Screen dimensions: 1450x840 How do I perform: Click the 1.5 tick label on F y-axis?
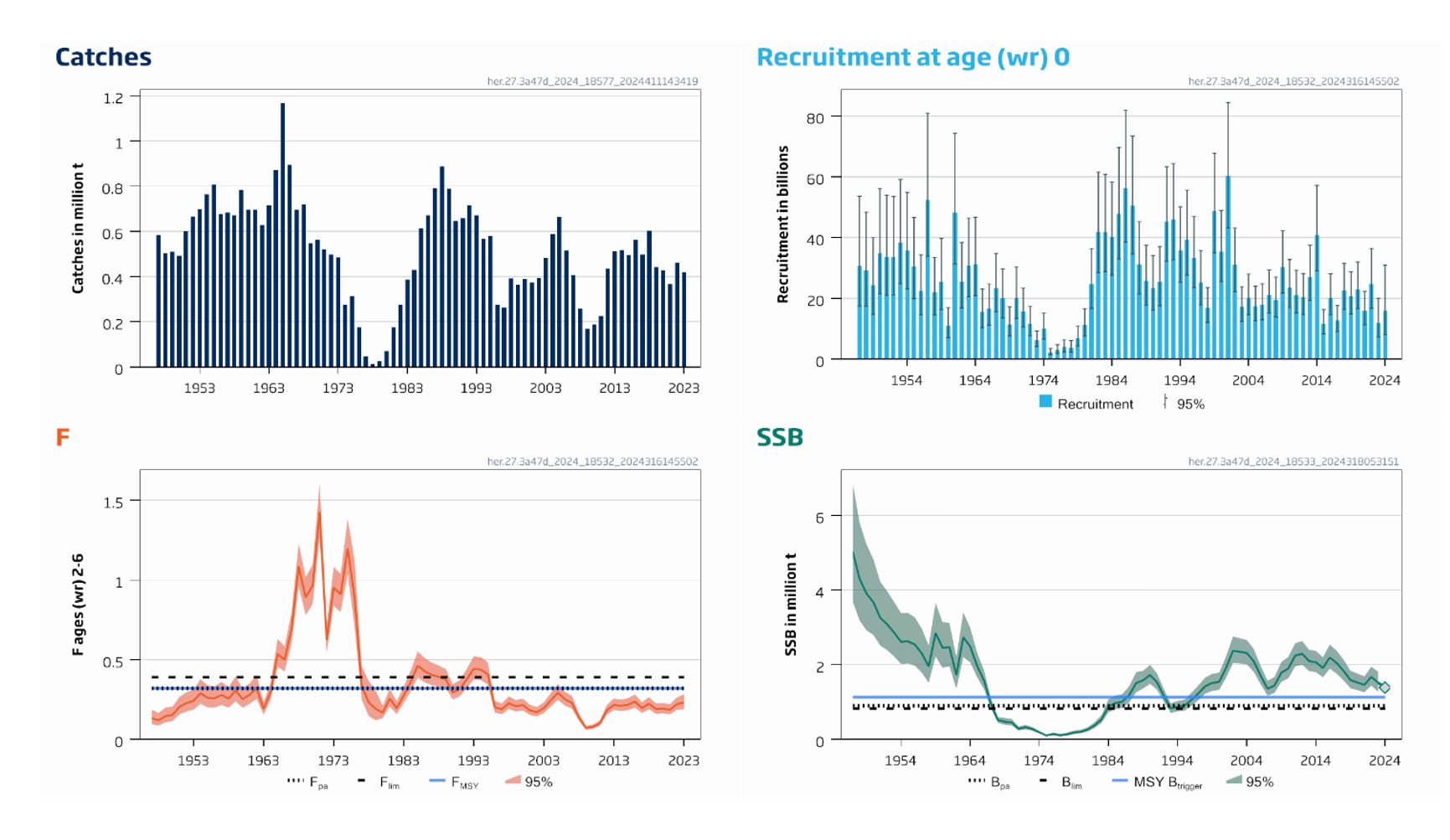[x=113, y=502]
